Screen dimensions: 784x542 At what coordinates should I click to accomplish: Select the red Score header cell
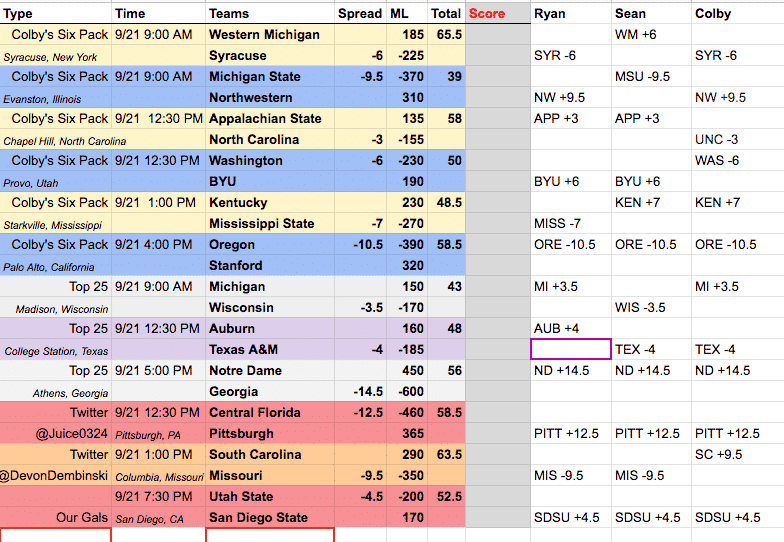[498, 14]
